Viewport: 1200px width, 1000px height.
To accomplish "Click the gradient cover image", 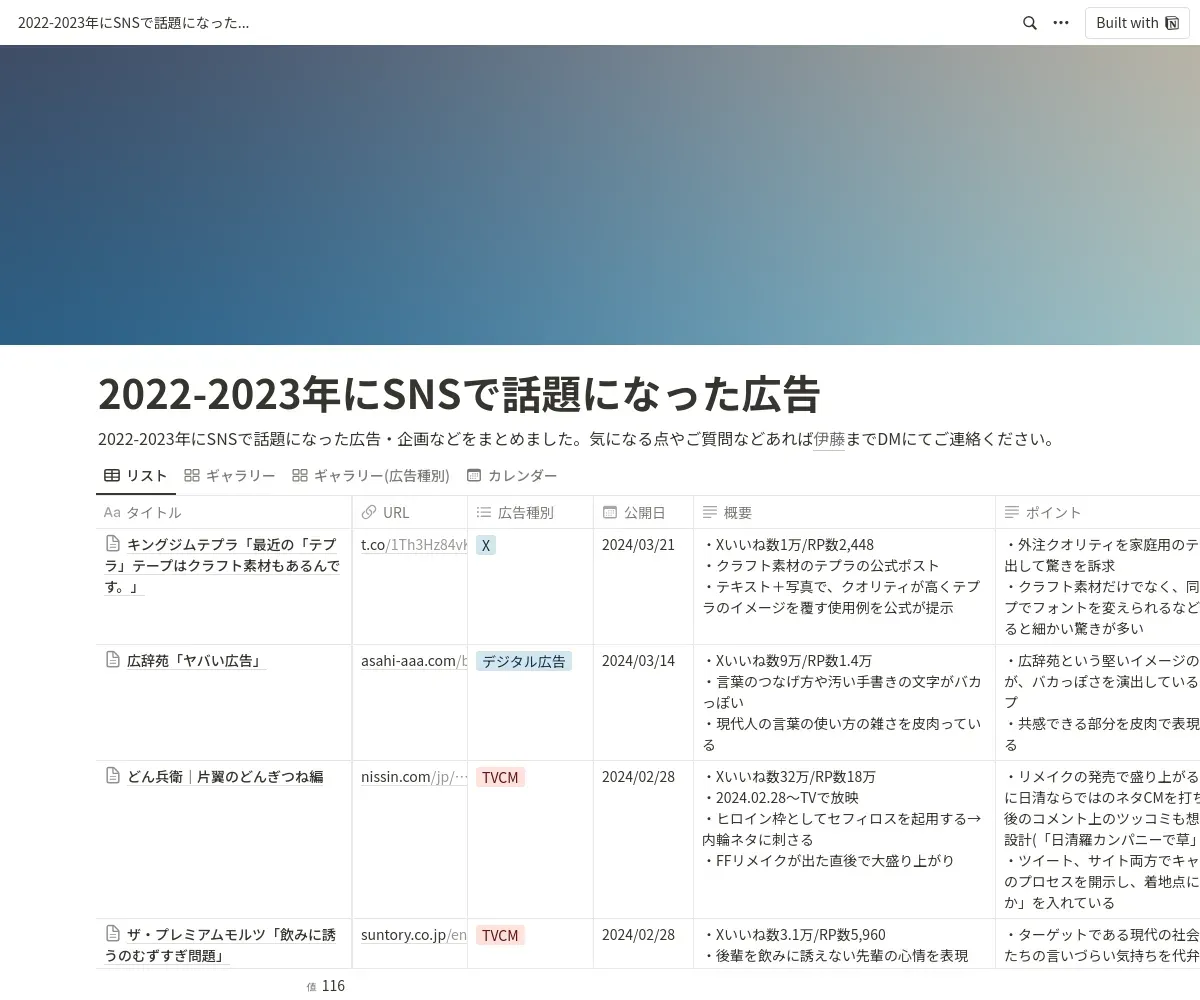I will [x=600, y=195].
